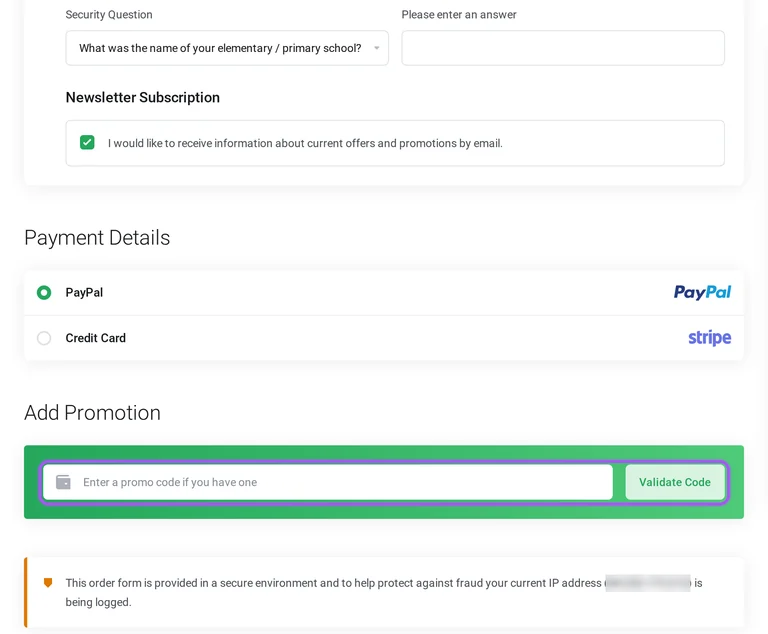
Task: Click the 'Please enter an answer' label
Action: coord(459,15)
